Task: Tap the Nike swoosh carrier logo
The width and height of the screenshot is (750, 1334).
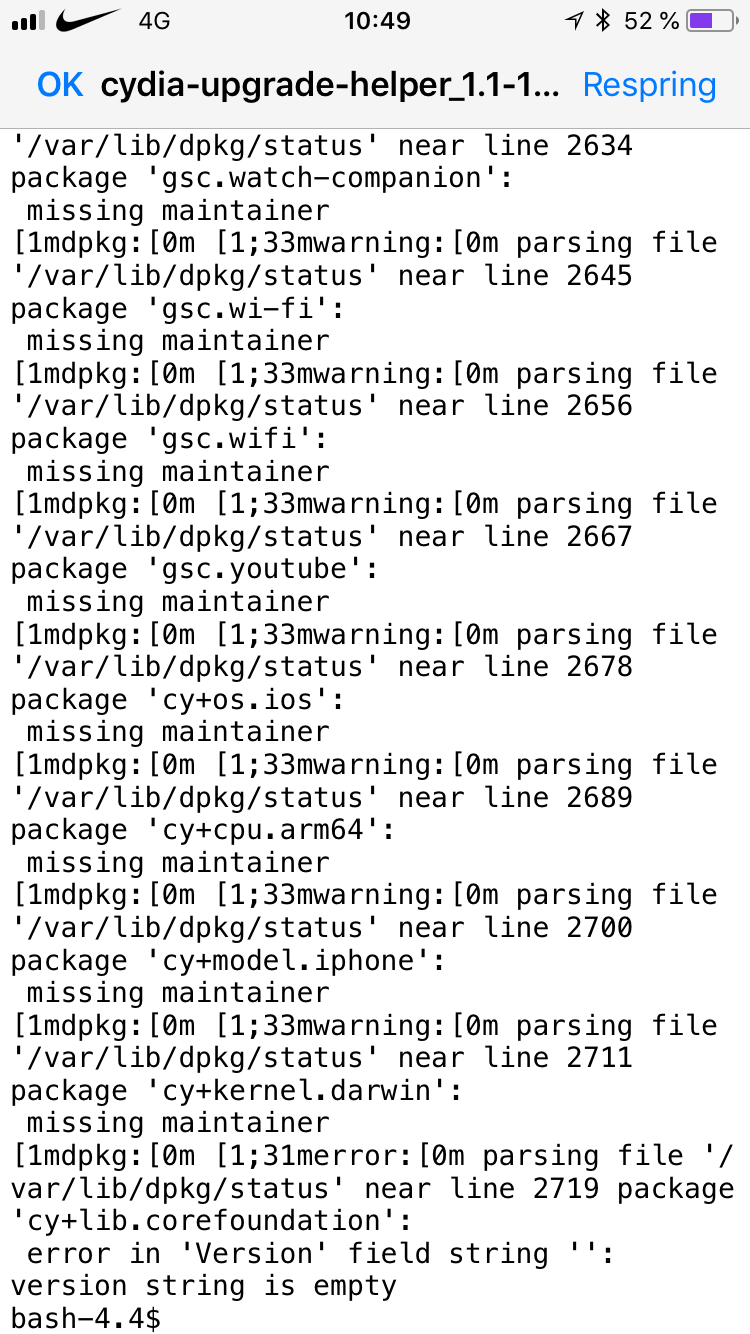Action: [x=89, y=20]
